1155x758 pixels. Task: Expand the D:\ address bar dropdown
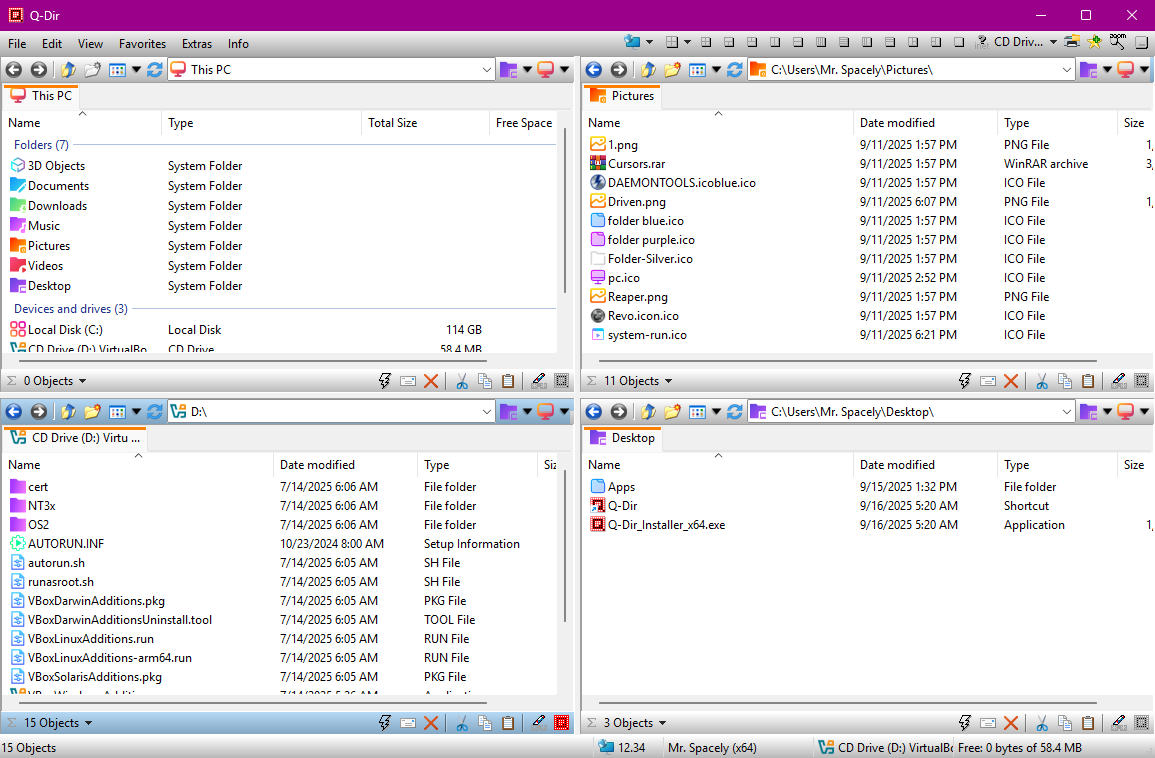[x=487, y=412]
